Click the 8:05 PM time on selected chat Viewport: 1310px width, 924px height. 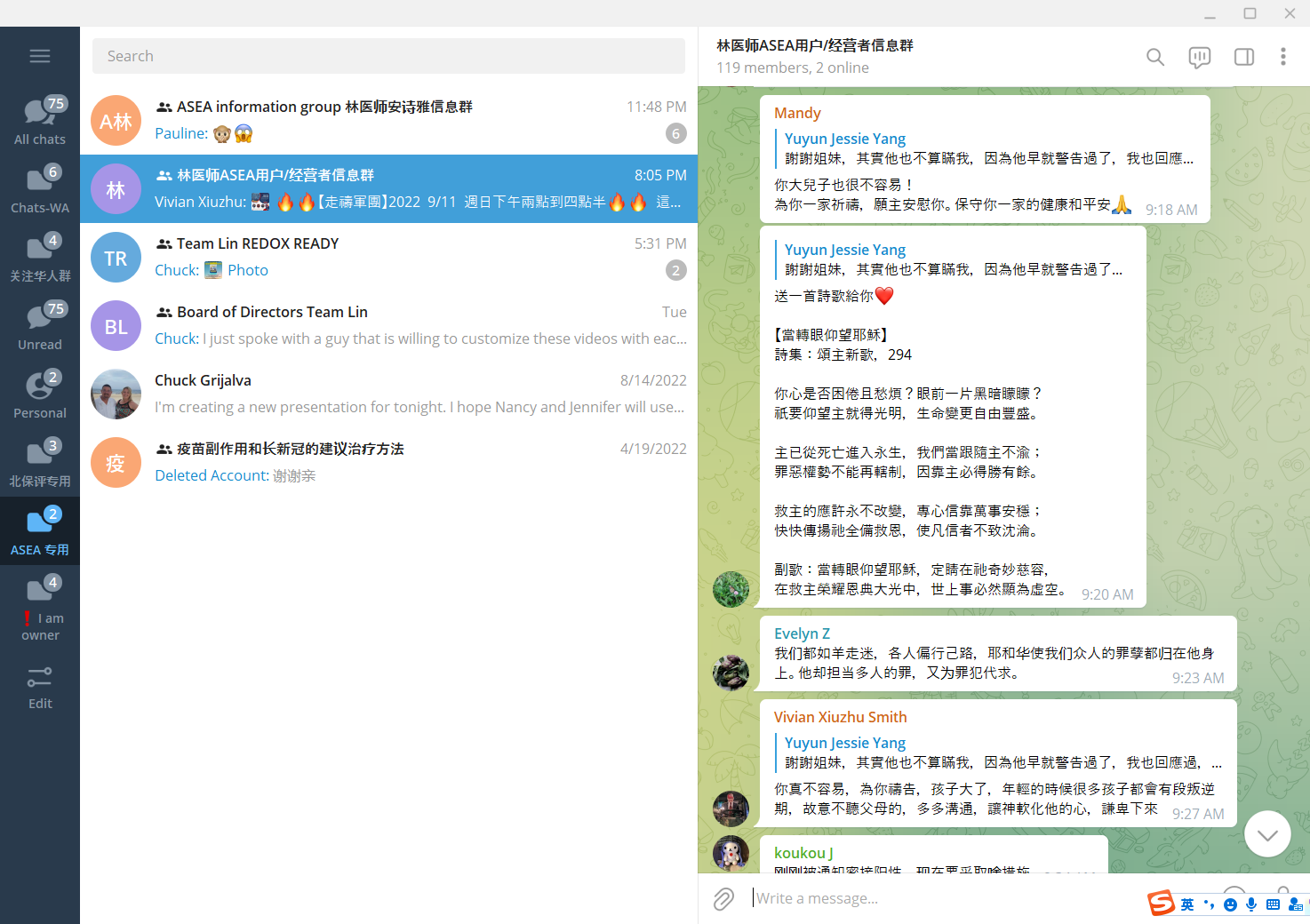[x=660, y=175]
